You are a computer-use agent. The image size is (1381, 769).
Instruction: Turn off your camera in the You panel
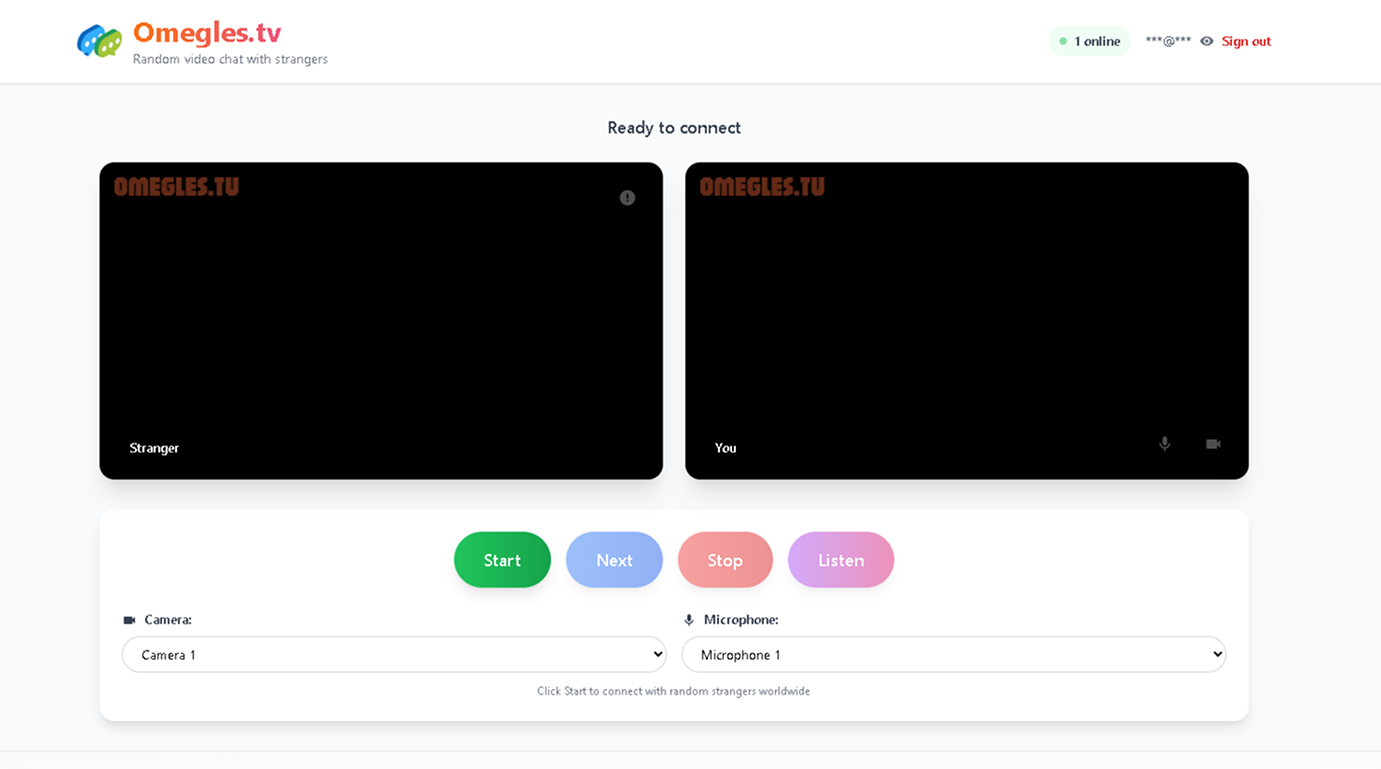pos(1213,444)
